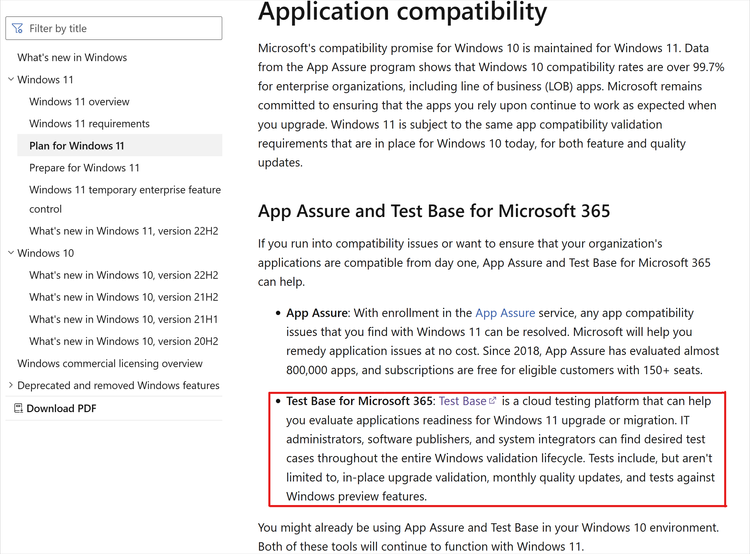Open What's new in Windows
750x554 pixels.
pyautogui.click(x=72, y=57)
